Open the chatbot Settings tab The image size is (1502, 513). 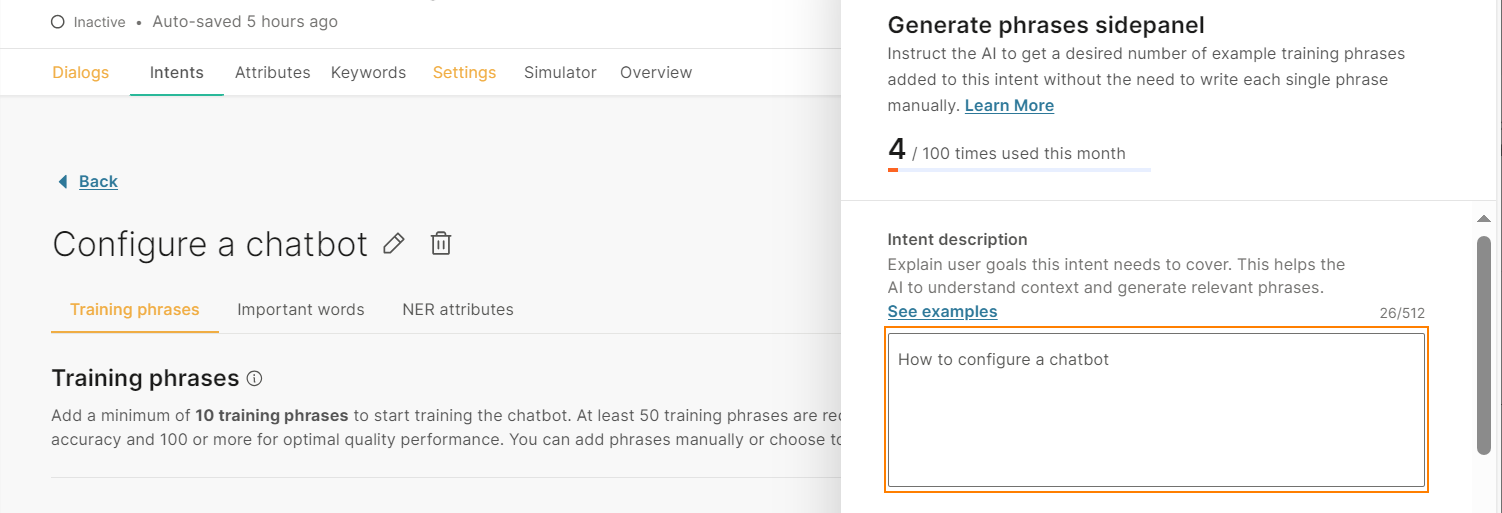(x=464, y=72)
